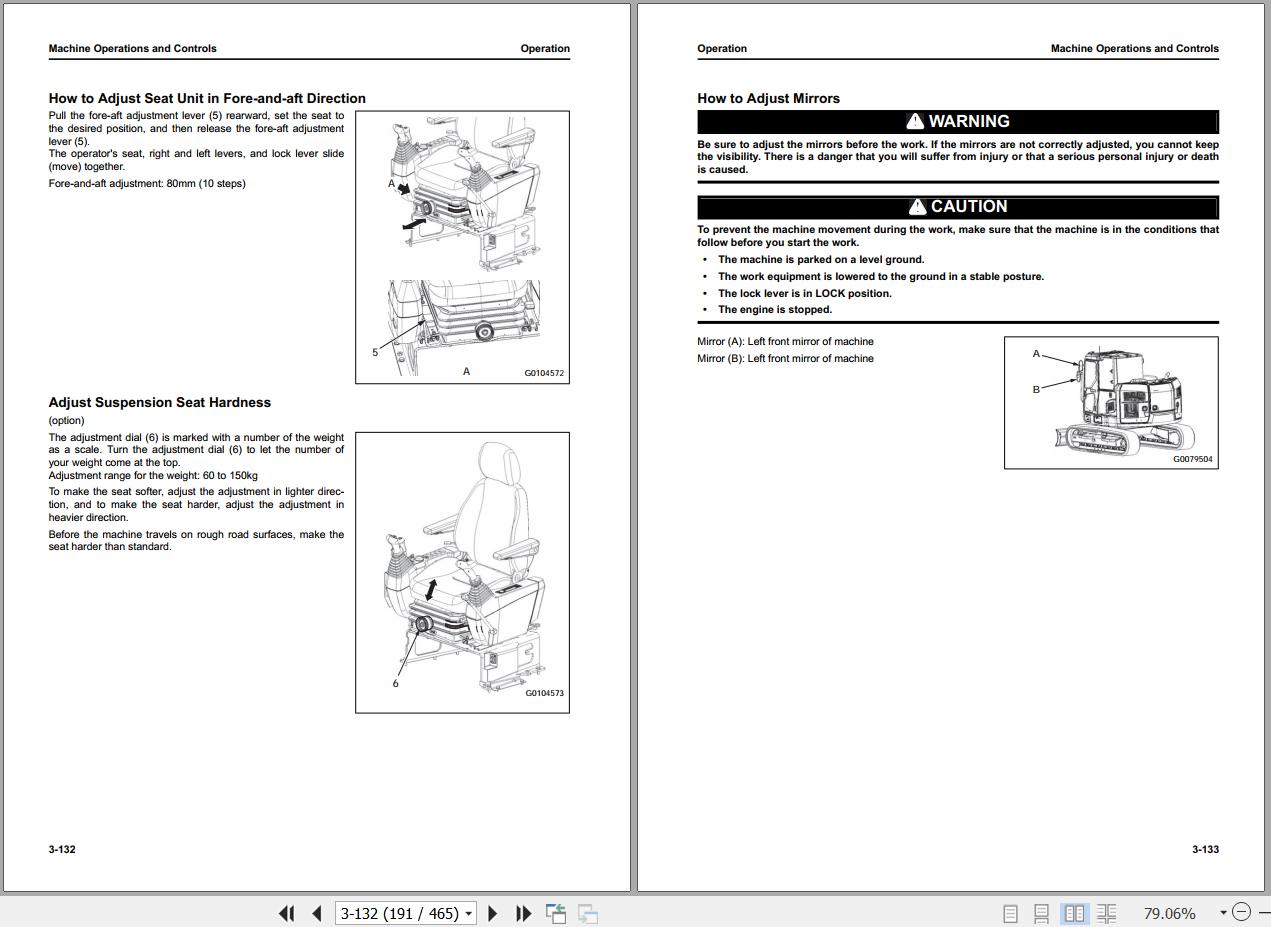The height and width of the screenshot is (927, 1271).
Task: Switch to continuous page layout
Action: click(1041, 914)
